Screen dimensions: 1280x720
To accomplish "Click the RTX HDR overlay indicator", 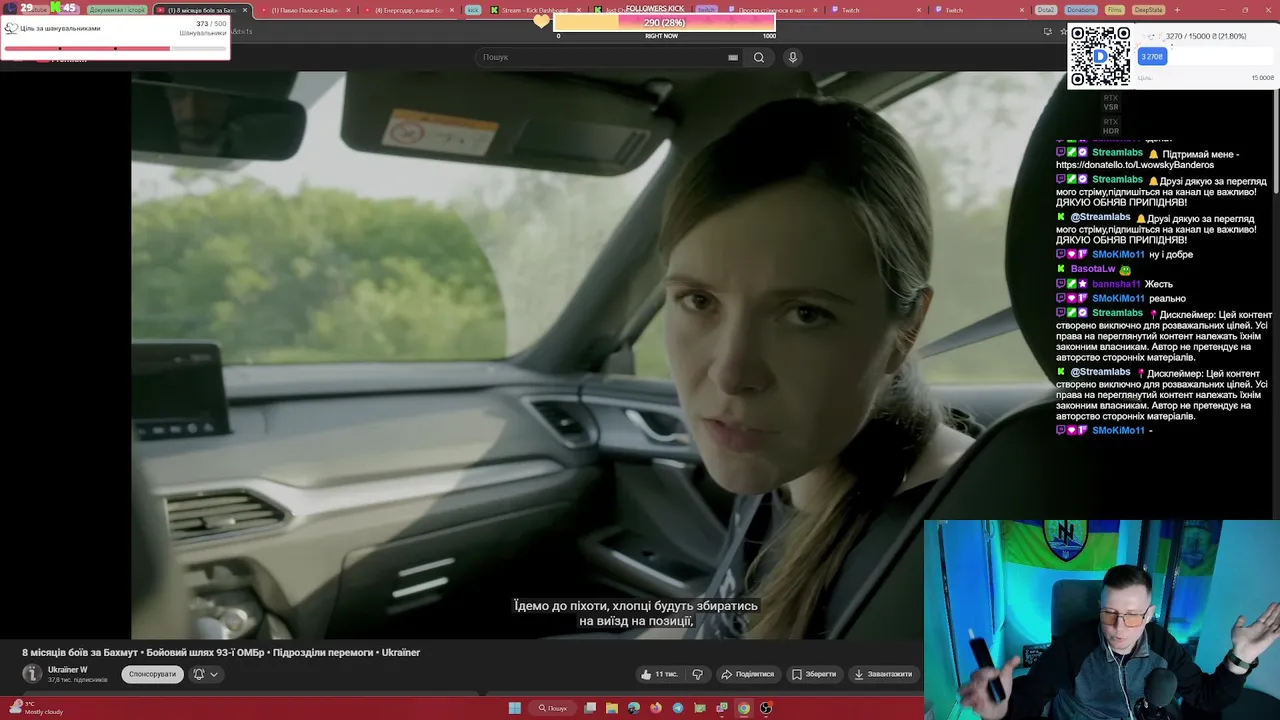I will point(1111,127).
